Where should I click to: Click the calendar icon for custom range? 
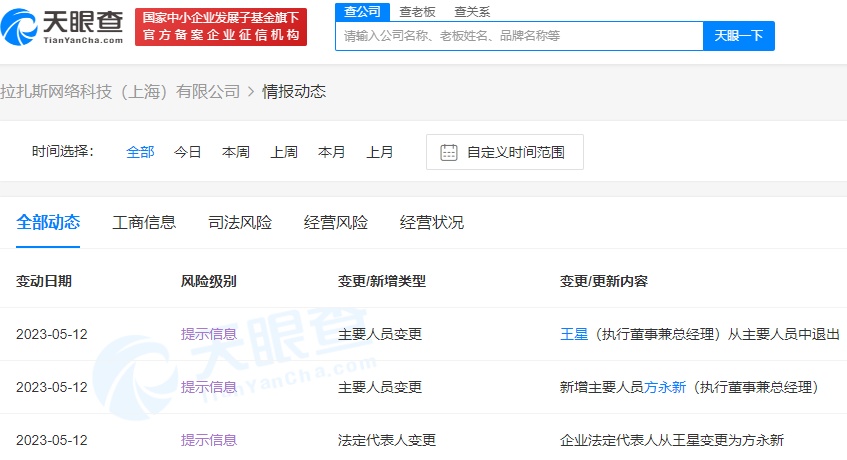coord(449,152)
